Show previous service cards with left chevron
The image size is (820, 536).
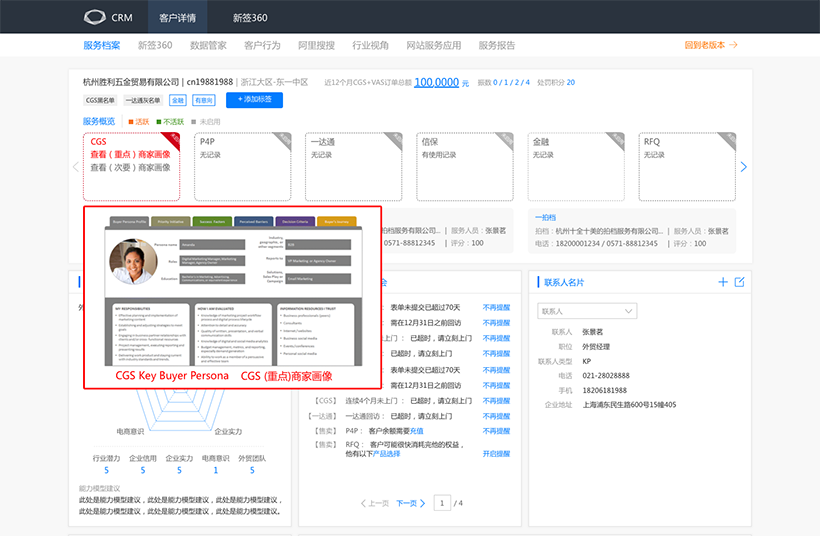click(76, 167)
